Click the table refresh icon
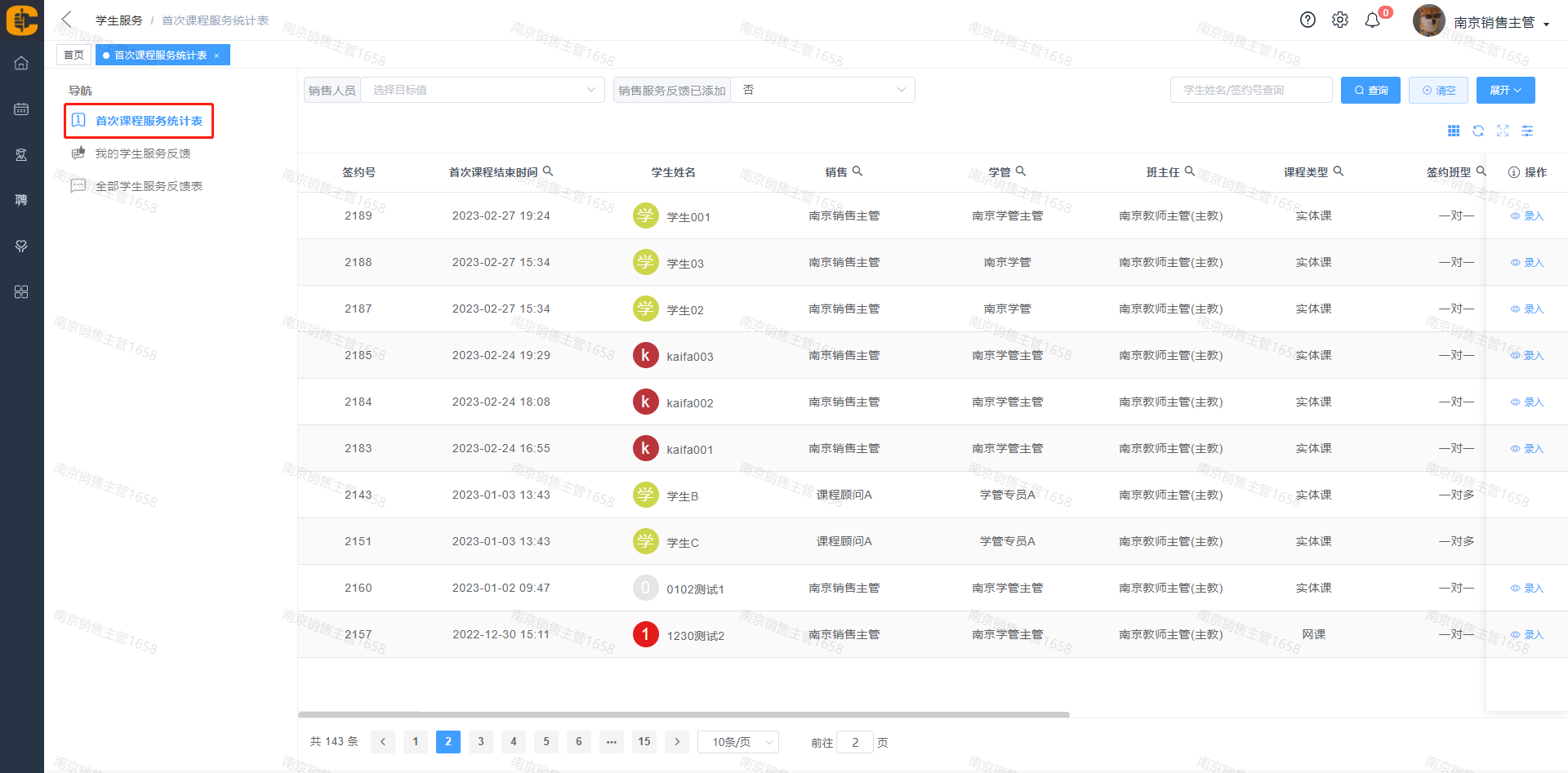This screenshot has height=773, width=1568. point(1478,131)
